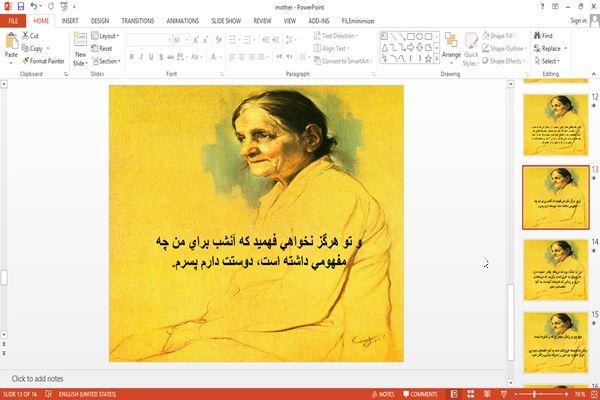
Task: Open Shape Outline dropdown
Action: 505,48
